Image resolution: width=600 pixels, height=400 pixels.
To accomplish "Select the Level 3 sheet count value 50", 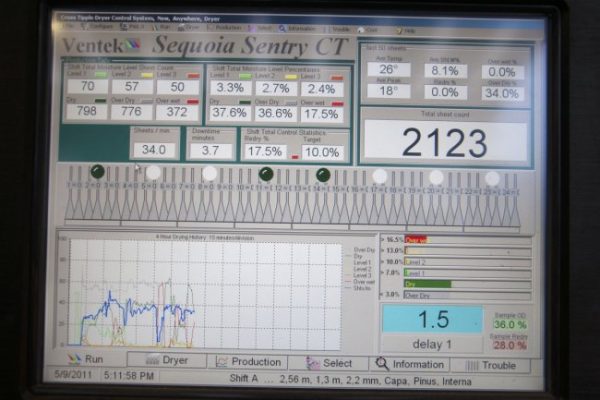I will [178, 87].
